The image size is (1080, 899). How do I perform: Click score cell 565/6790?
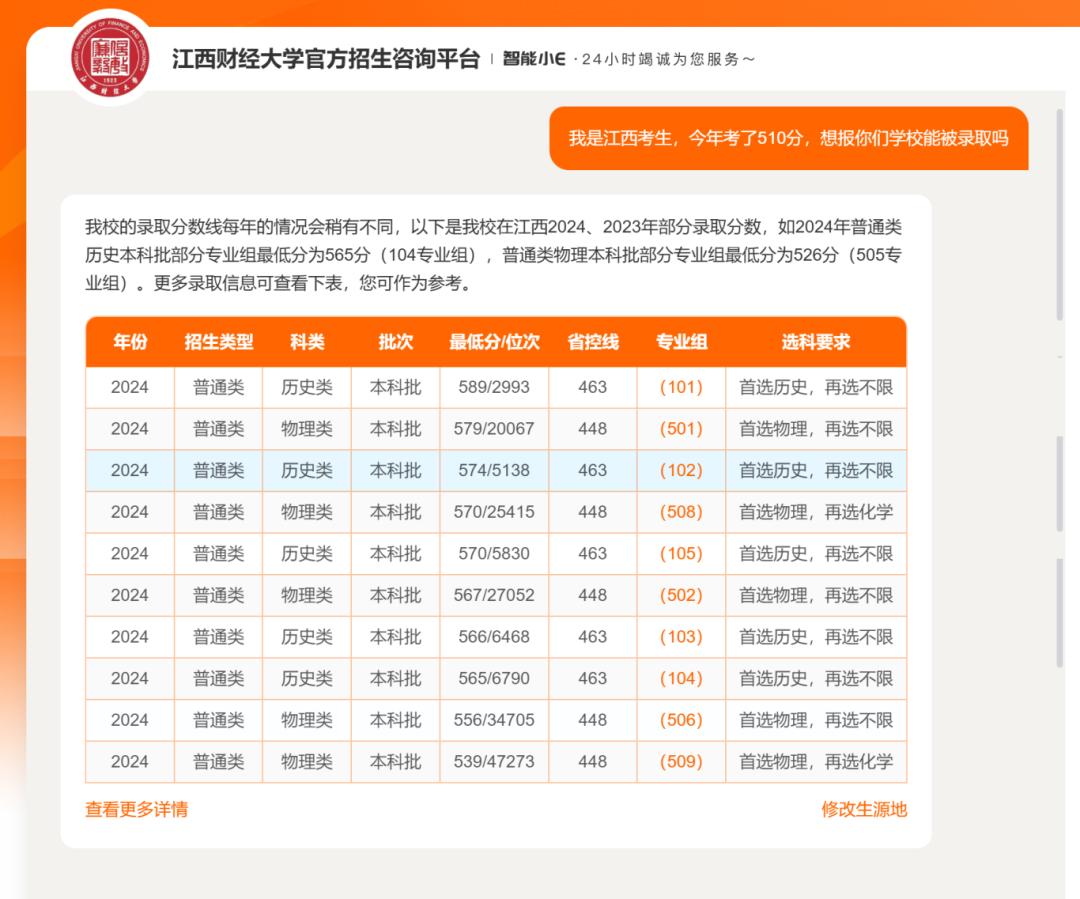click(x=494, y=679)
